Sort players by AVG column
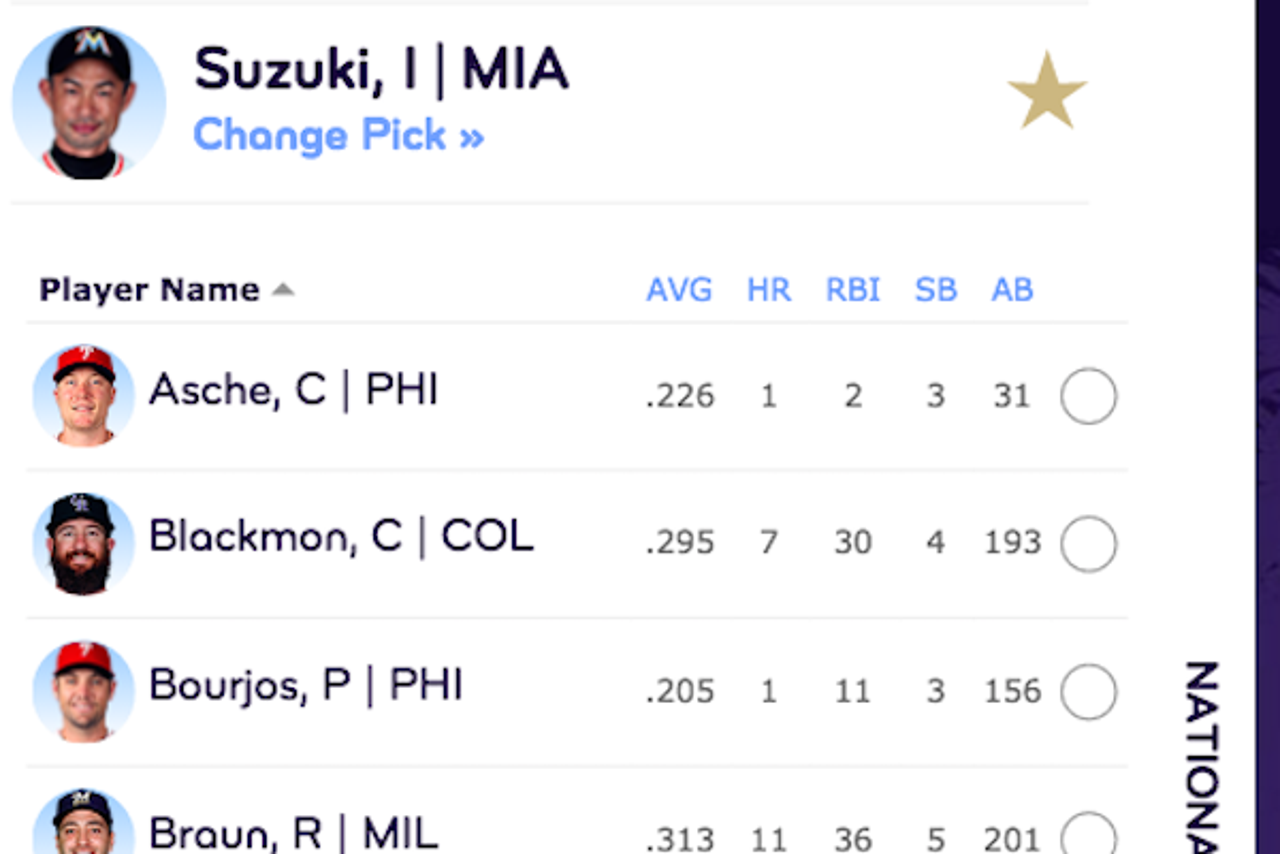Image resolution: width=1280 pixels, height=854 pixels. [679, 290]
